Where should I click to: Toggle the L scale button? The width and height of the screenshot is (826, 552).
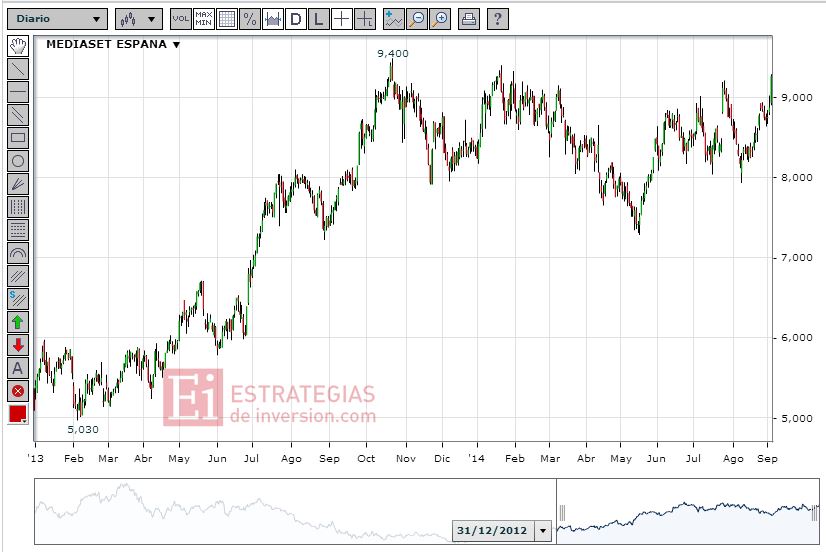(319, 19)
